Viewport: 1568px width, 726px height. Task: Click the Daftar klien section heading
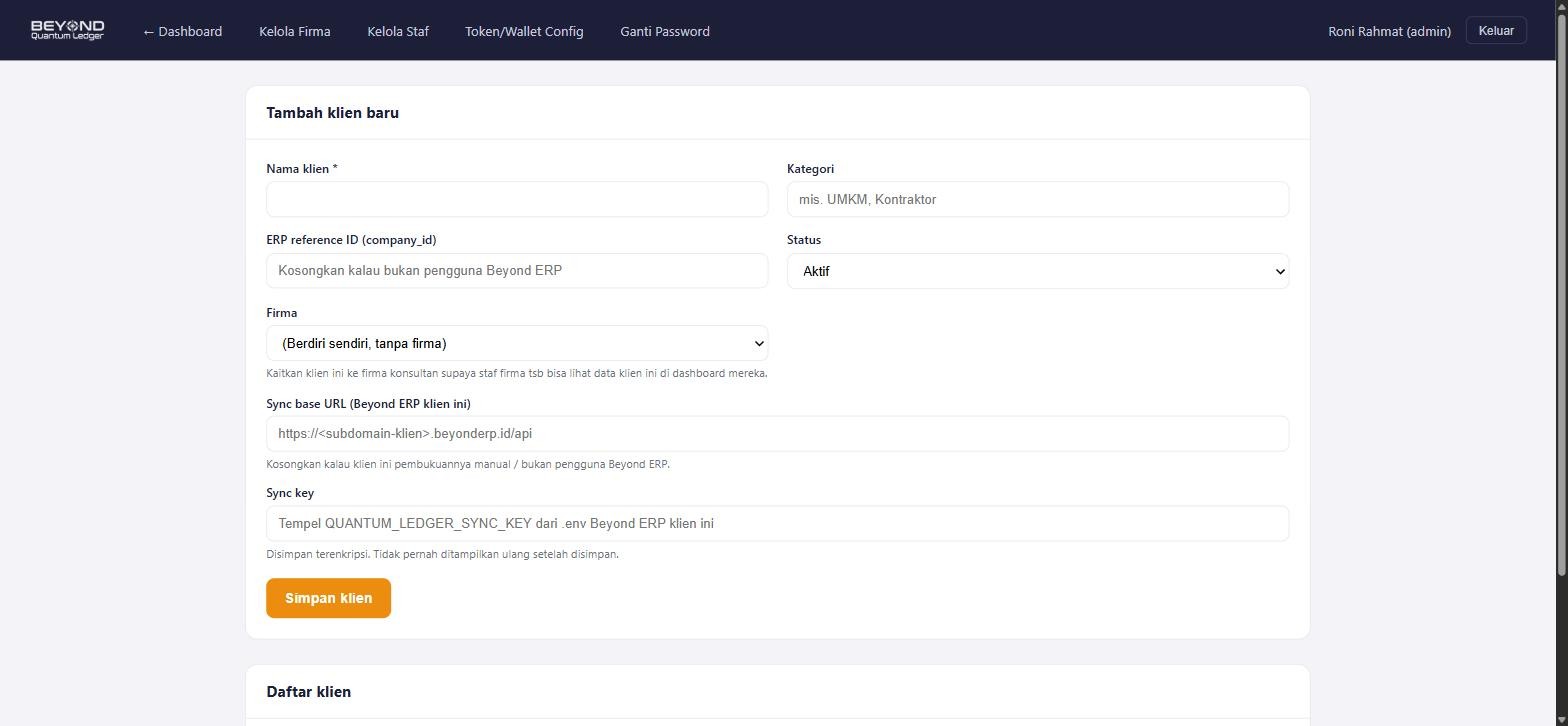coord(308,692)
